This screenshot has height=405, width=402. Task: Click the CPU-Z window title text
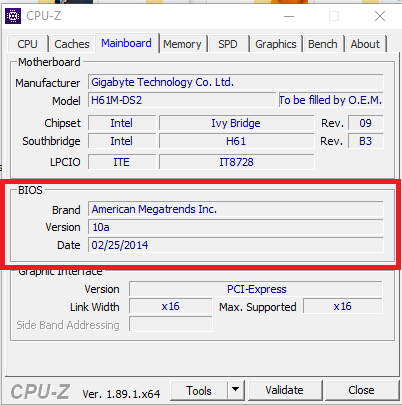[x=44, y=16]
